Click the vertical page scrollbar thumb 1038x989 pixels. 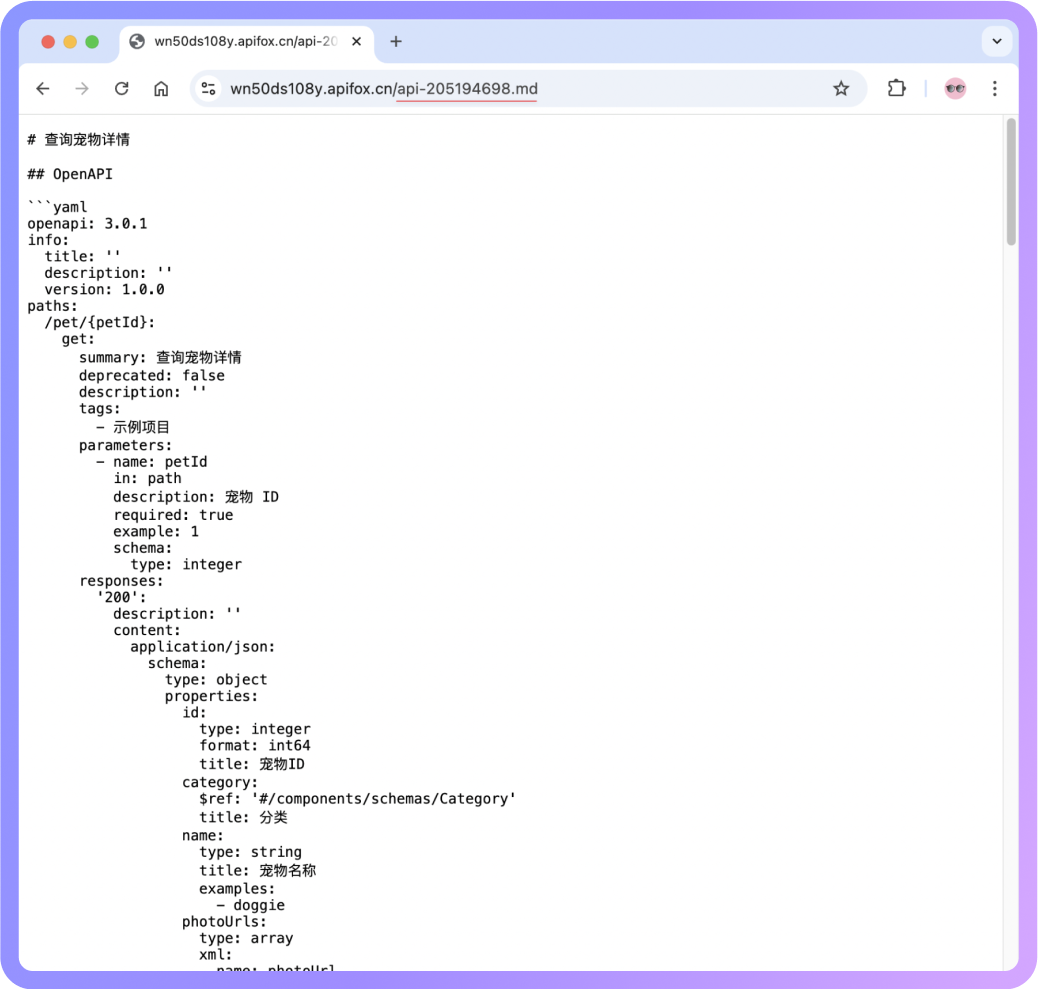tap(1011, 182)
